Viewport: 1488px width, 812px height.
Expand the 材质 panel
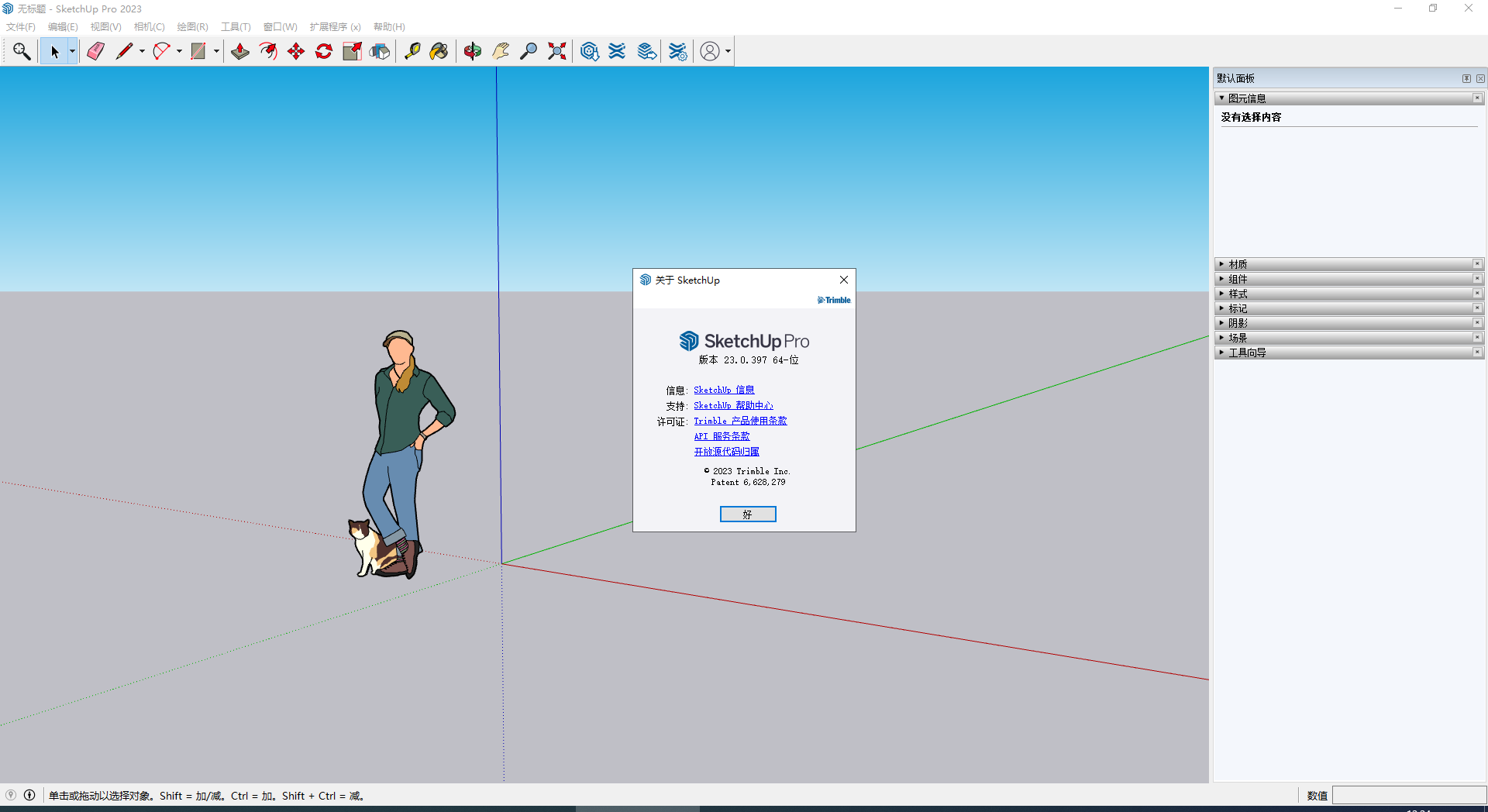pos(1348,264)
